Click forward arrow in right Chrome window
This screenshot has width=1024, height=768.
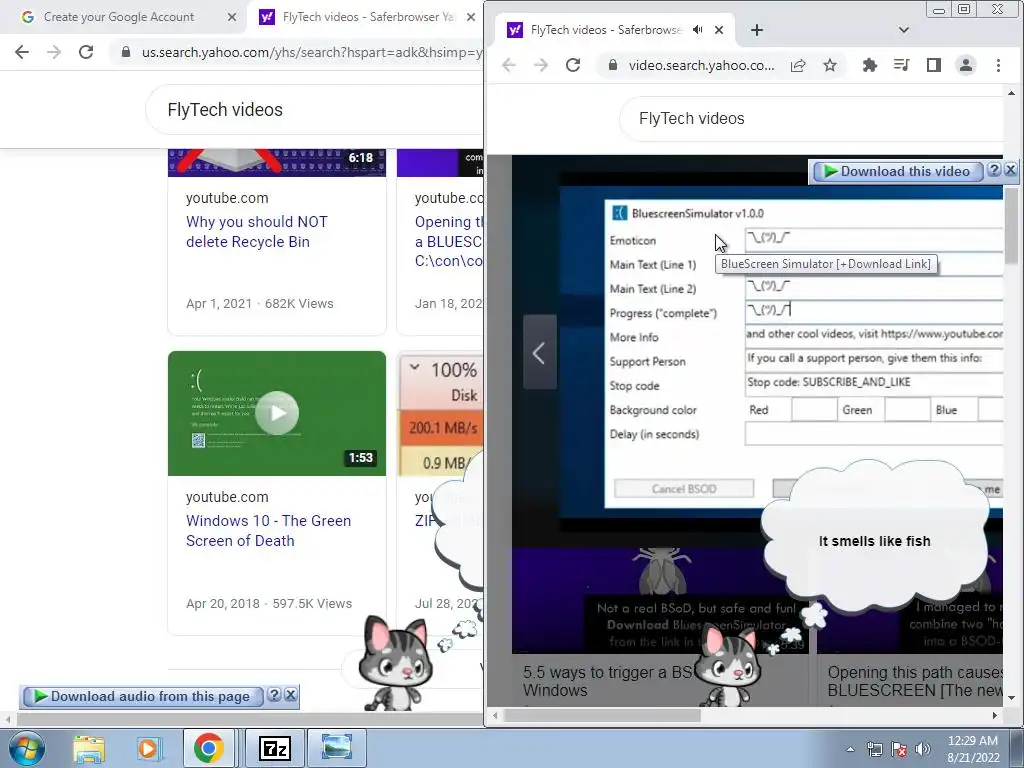[x=541, y=65]
